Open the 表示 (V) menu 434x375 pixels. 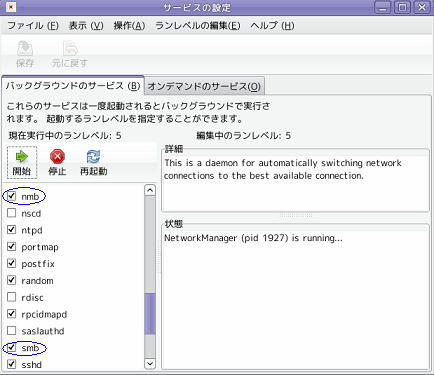(86, 26)
